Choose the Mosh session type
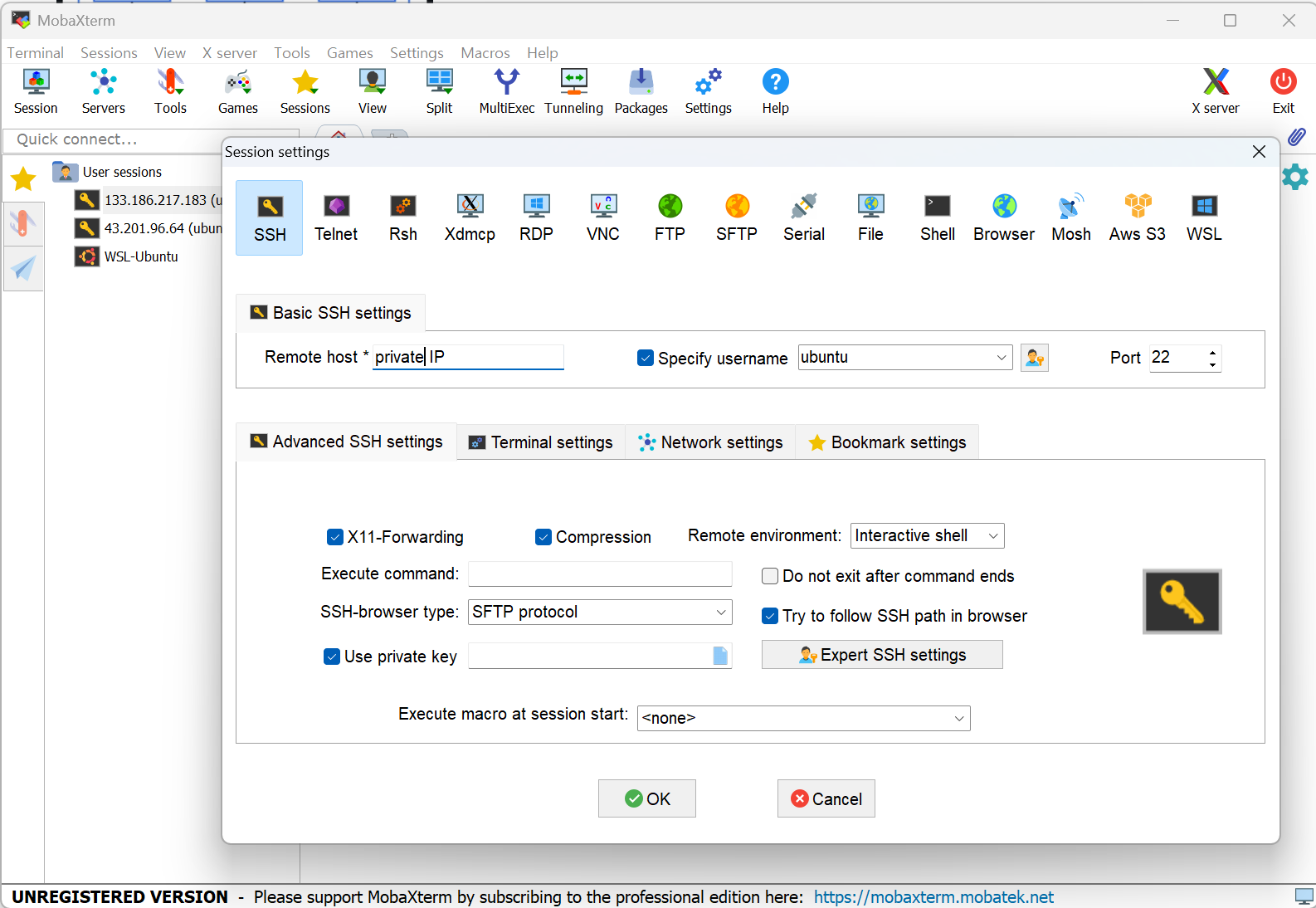Viewport: 1316px width, 908px height. tap(1071, 217)
